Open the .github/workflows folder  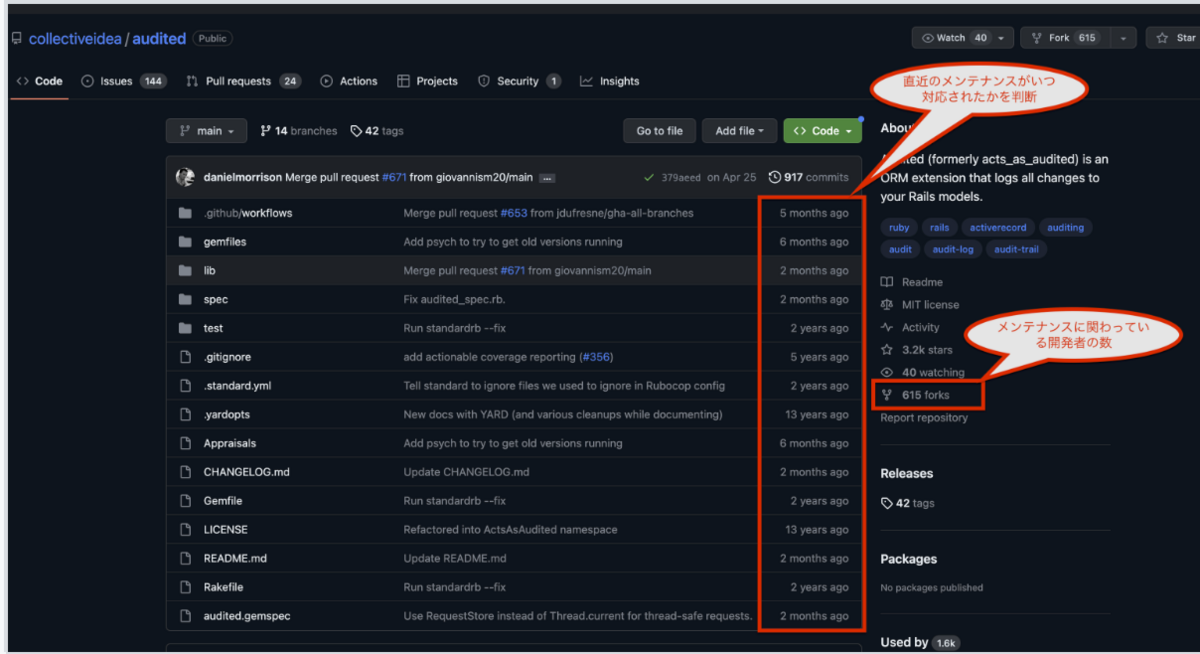pyautogui.click(x=248, y=213)
